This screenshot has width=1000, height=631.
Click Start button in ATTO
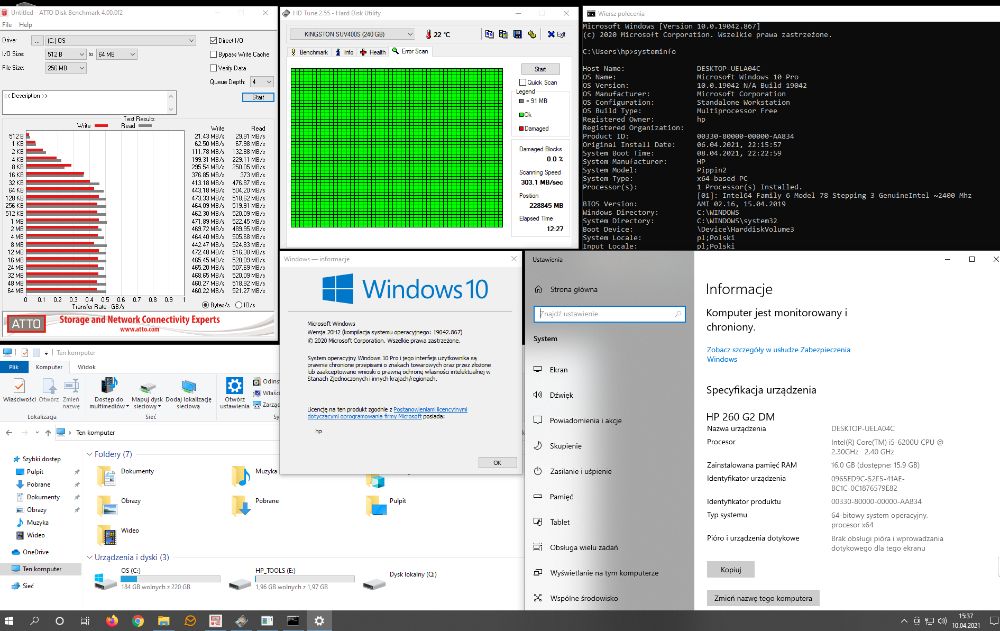(x=258, y=97)
